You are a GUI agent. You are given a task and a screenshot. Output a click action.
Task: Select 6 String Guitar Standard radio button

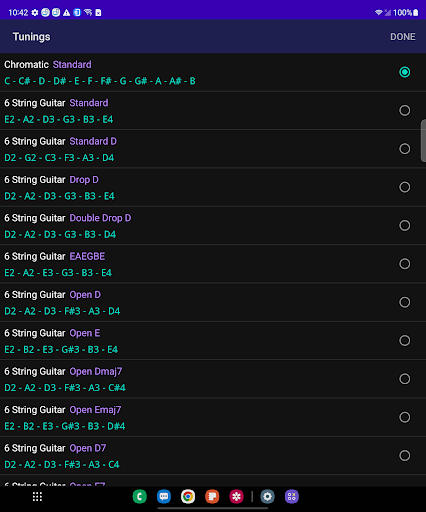(405, 110)
